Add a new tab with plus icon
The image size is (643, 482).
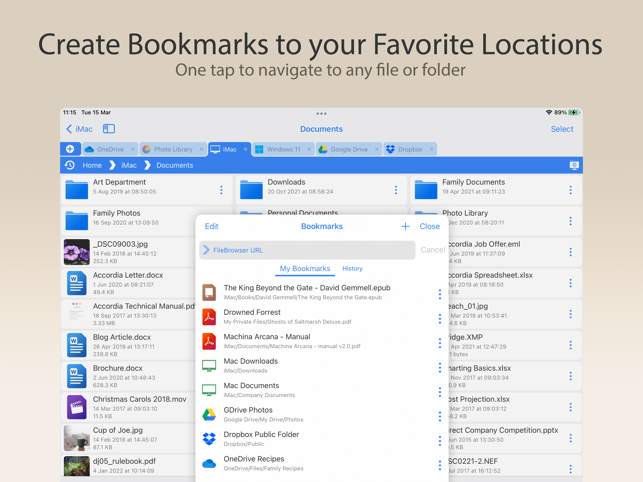[70, 149]
